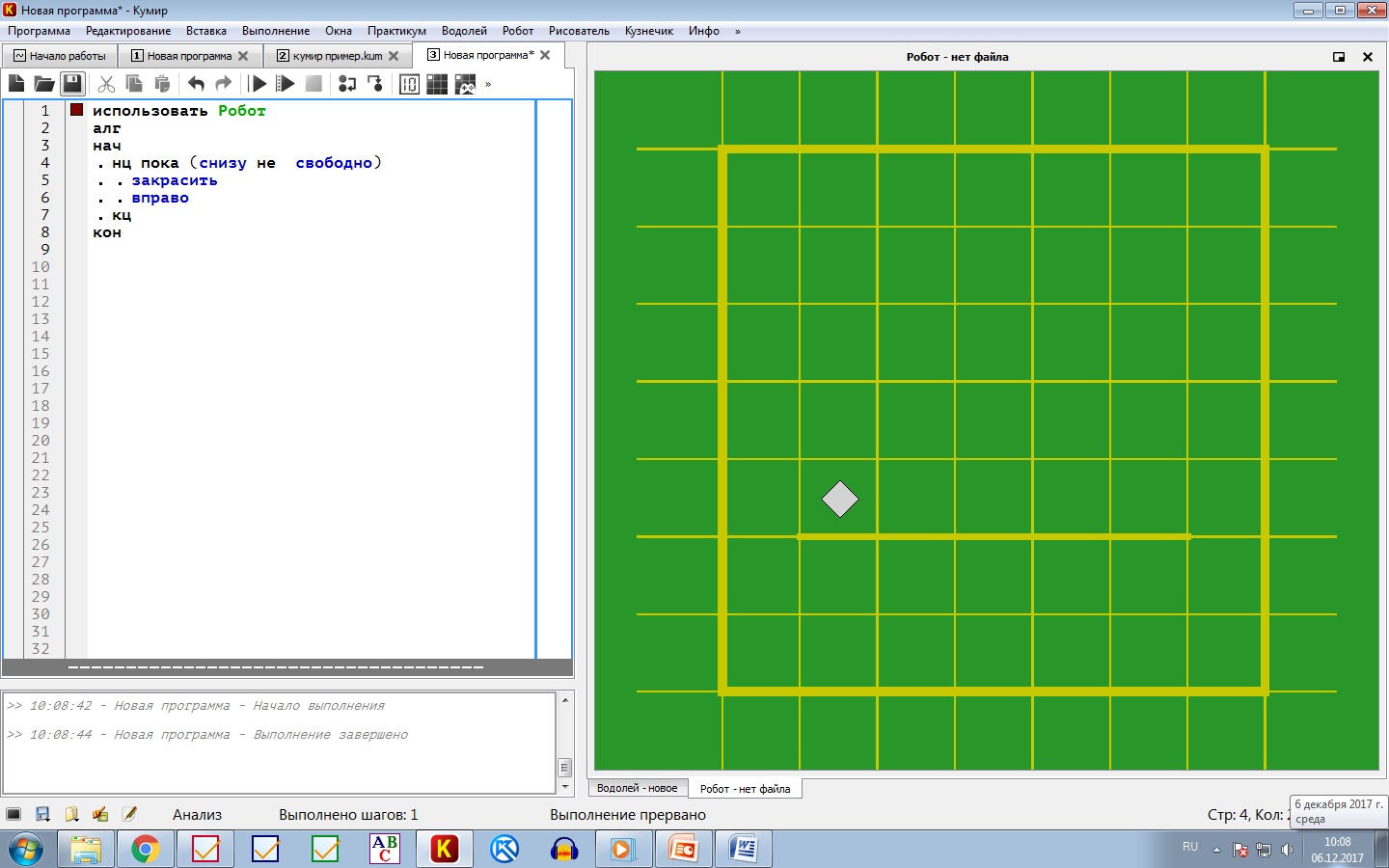Open the Окна menu
1389x868 pixels.
tap(339, 31)
